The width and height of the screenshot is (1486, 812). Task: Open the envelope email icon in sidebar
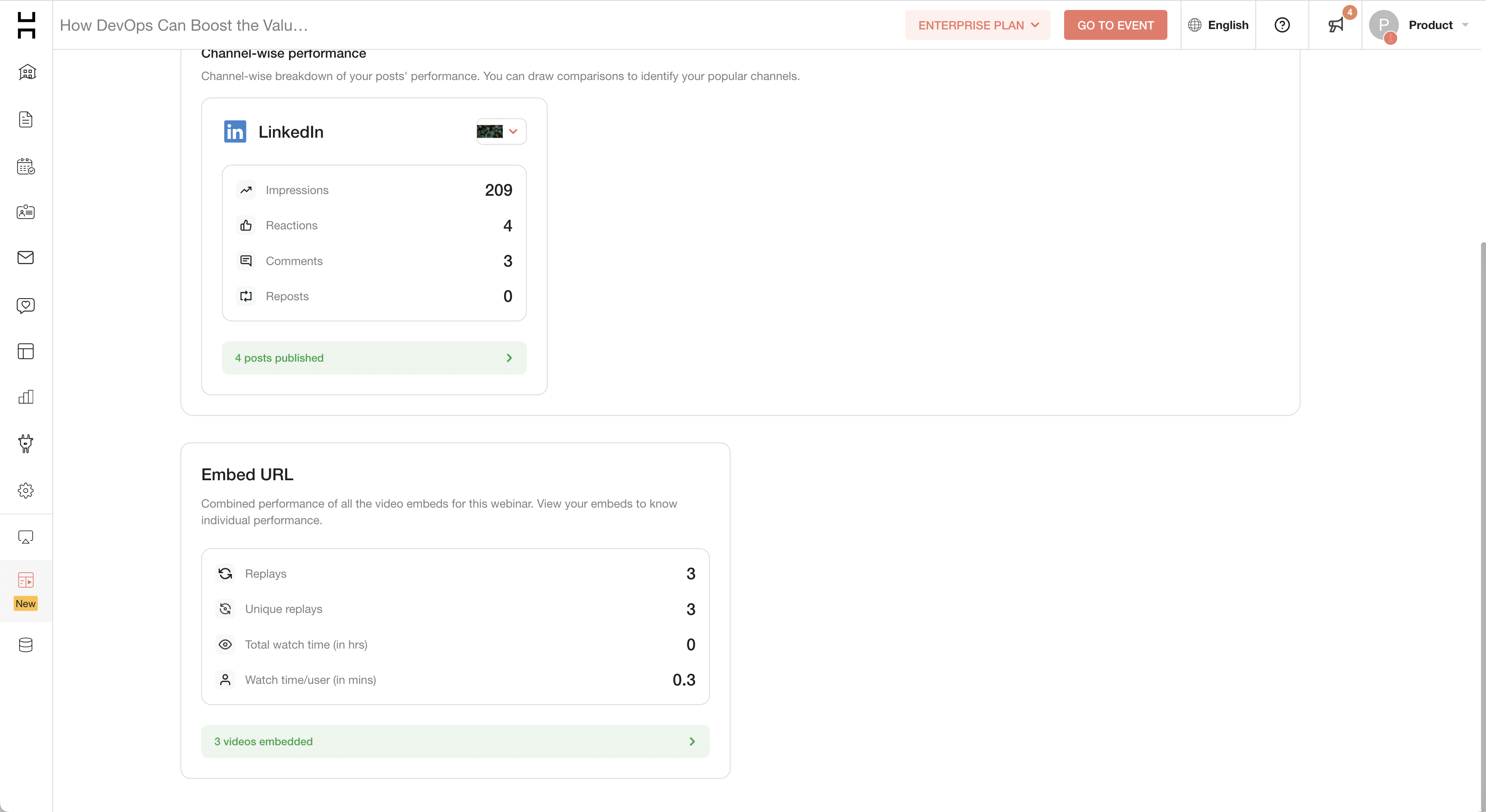[x=26, y=258]
